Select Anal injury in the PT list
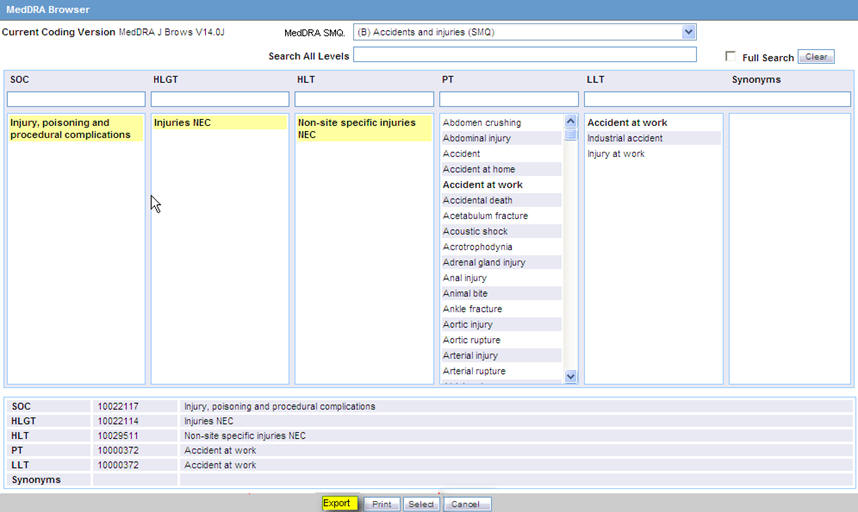The image size is (858, 512). click(465, 278)
